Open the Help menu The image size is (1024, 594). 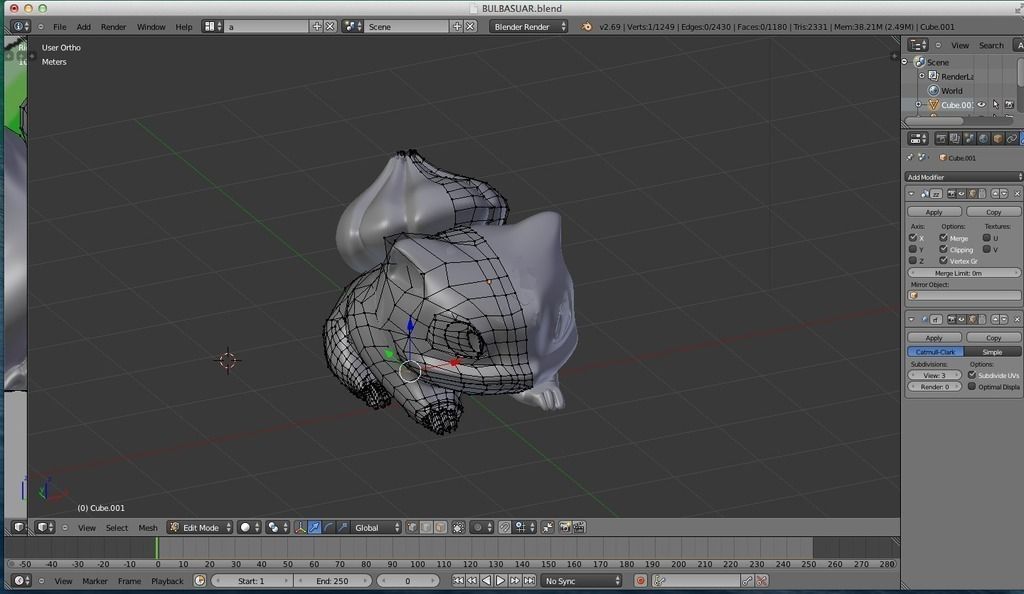coord(184,27)
